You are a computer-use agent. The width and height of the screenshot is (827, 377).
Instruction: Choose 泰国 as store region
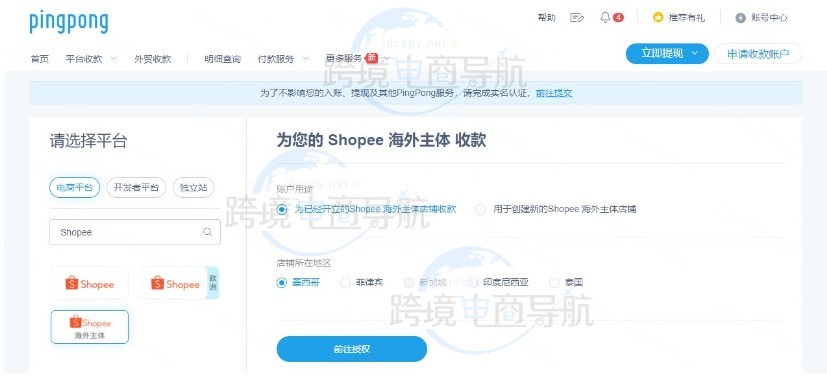(554, 283)
